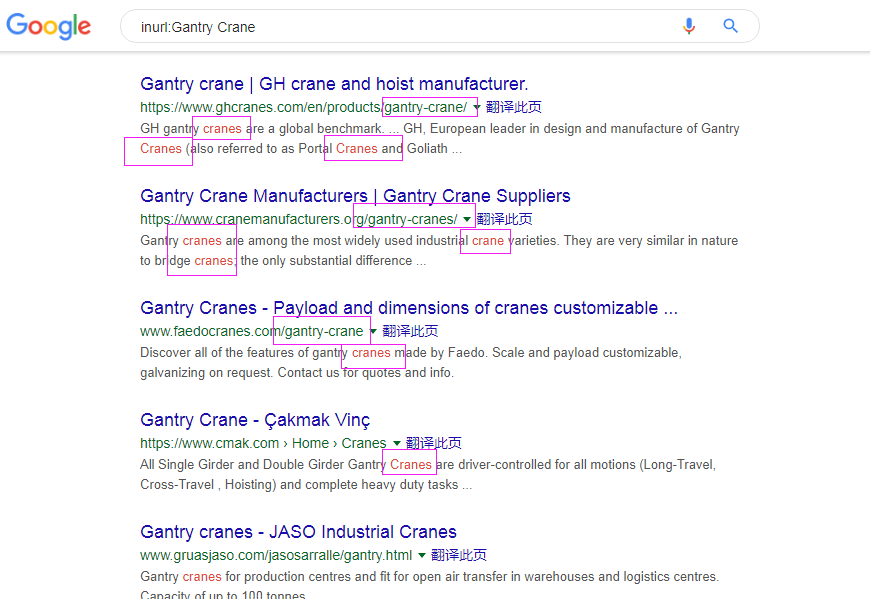Click snippet text 'GH gantry cranes are a global benchmark'

coord(262,129)
